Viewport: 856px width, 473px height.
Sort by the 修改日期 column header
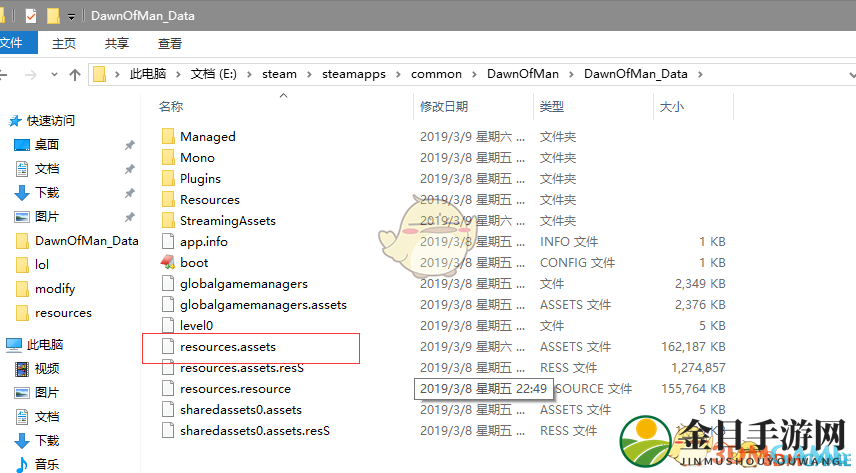pyautogui.click(x=445, y=106)
